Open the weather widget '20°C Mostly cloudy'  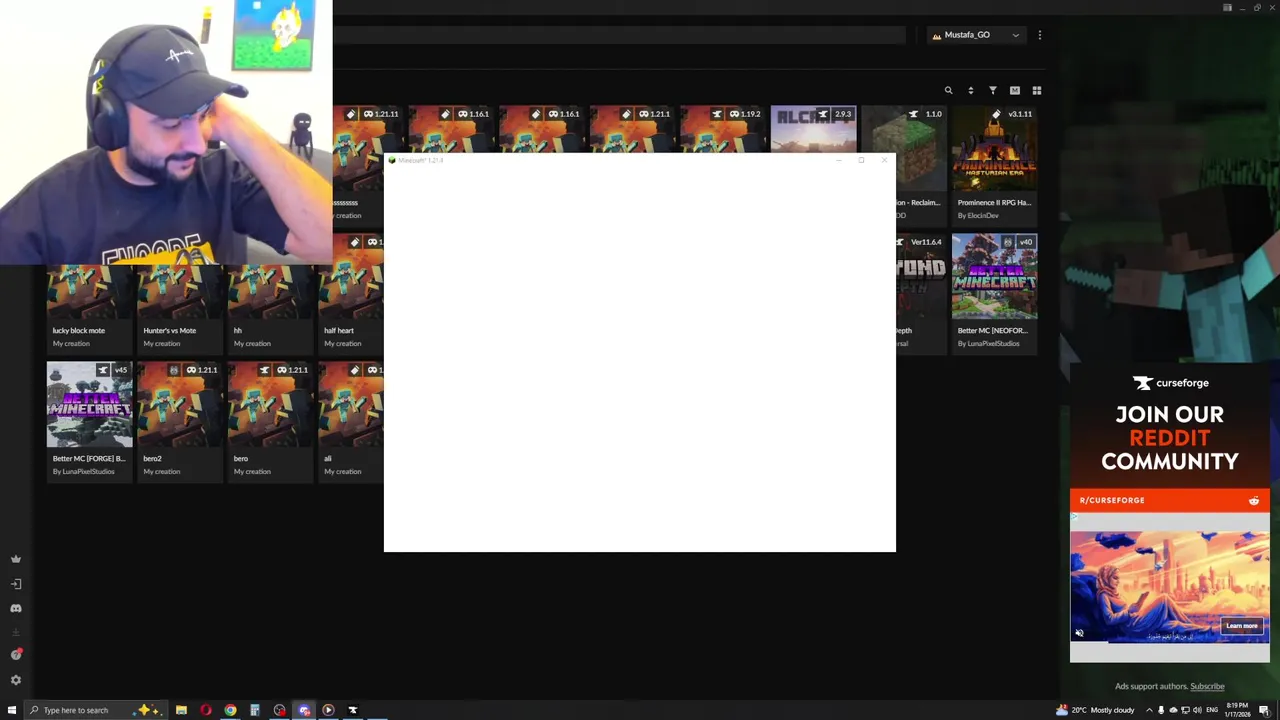coord(1095,710)
